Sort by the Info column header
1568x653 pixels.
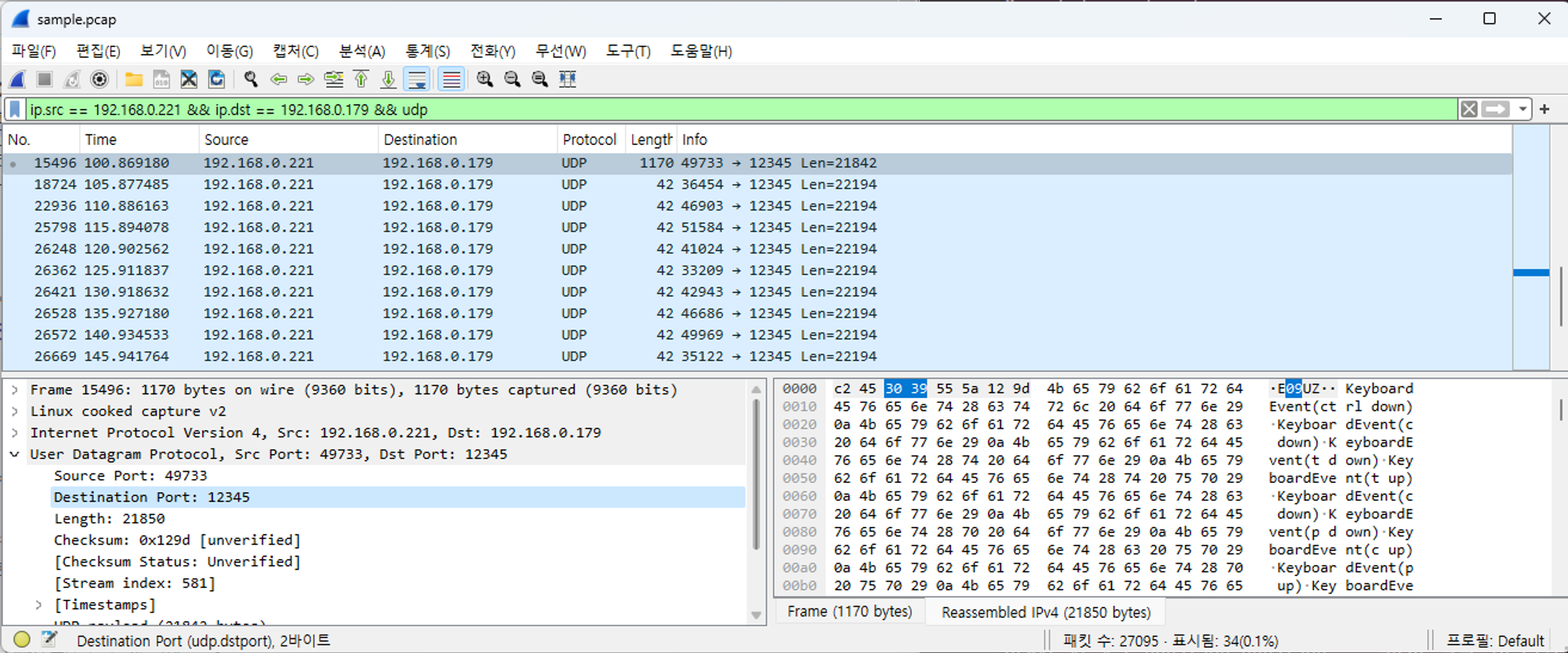click(x=1094, y=140)
